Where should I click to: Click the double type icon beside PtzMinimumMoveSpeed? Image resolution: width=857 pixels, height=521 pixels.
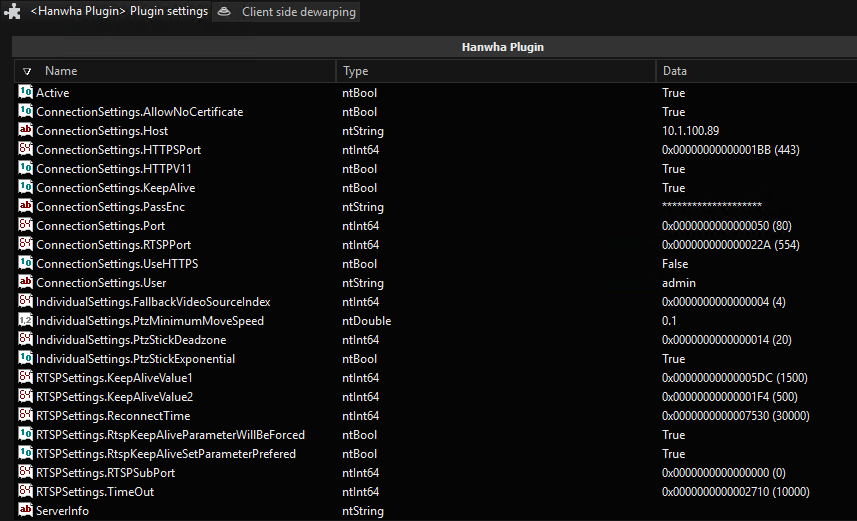tap(26, 320)
